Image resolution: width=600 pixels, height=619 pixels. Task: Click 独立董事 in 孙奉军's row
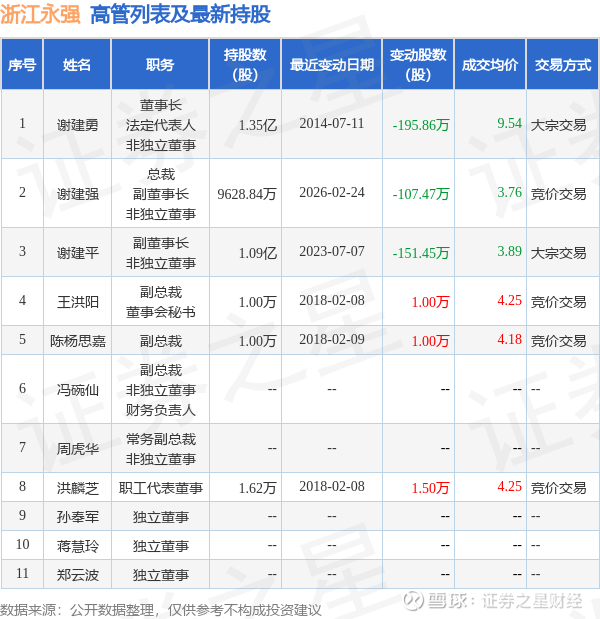point(161,517)
